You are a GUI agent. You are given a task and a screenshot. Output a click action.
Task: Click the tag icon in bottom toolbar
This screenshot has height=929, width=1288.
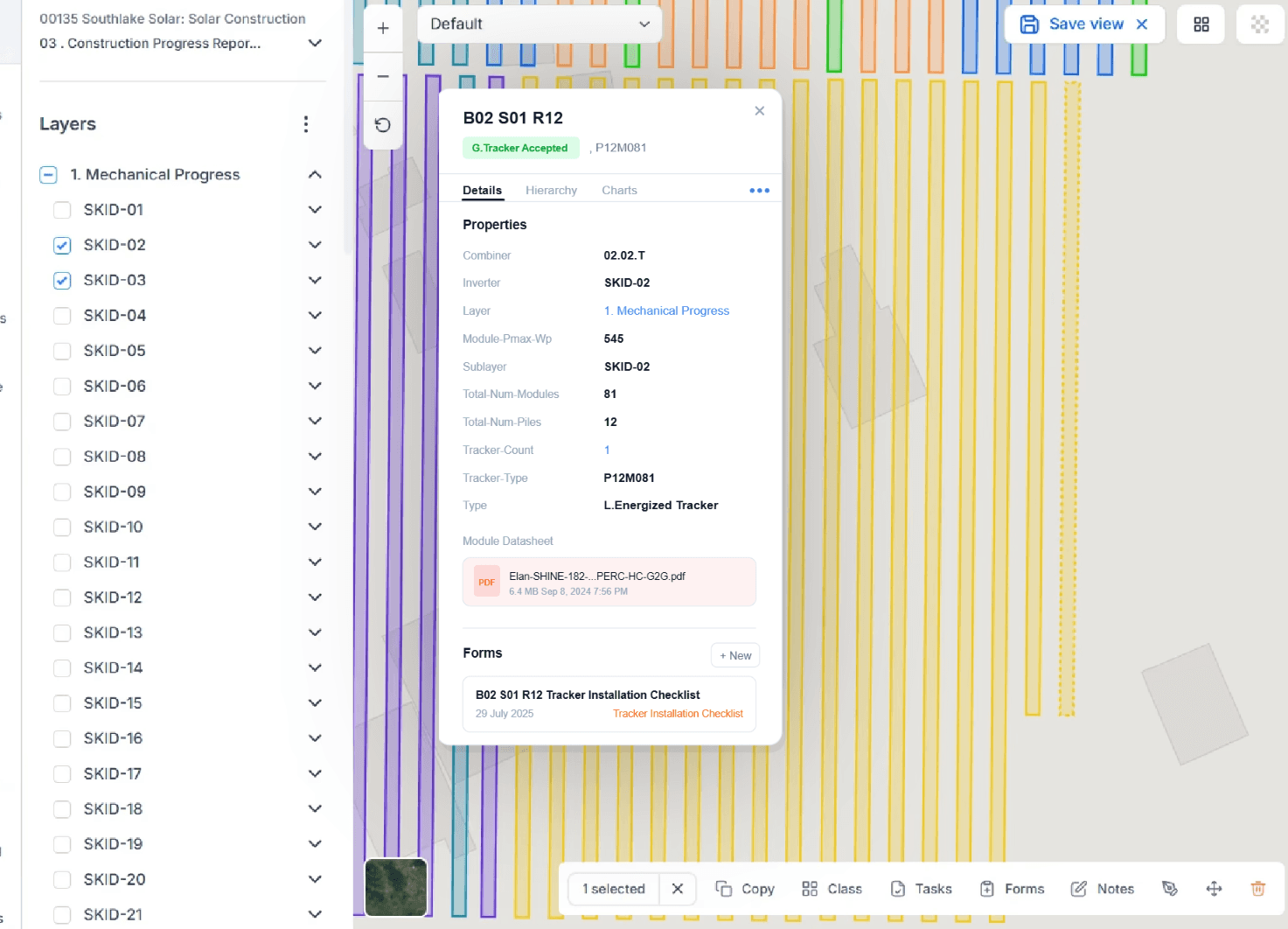[x=1170, y=889]
